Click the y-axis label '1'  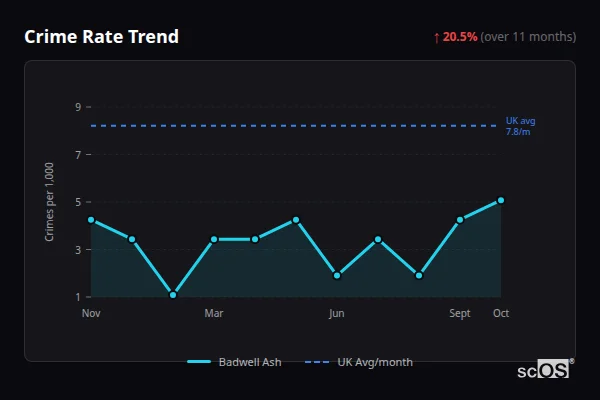[78, 297]
